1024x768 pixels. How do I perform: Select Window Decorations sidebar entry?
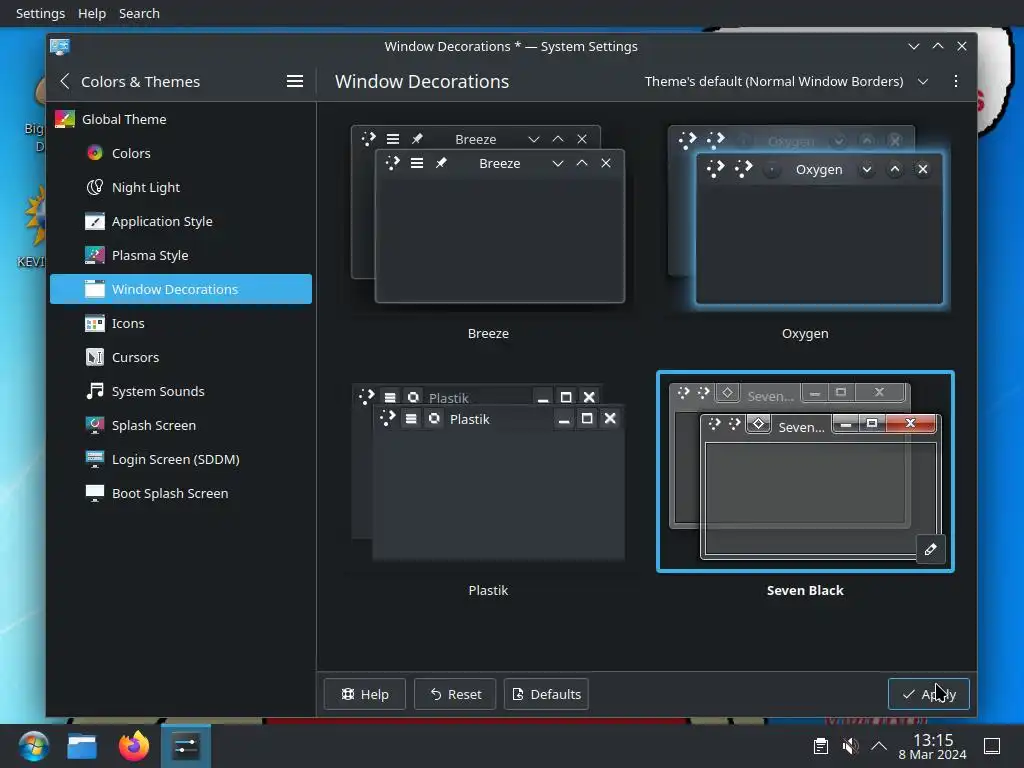(x=181, y=289)
